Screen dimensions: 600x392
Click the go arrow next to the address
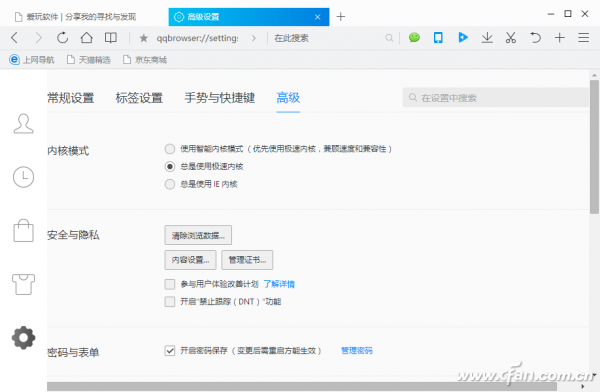coord(254,38)
